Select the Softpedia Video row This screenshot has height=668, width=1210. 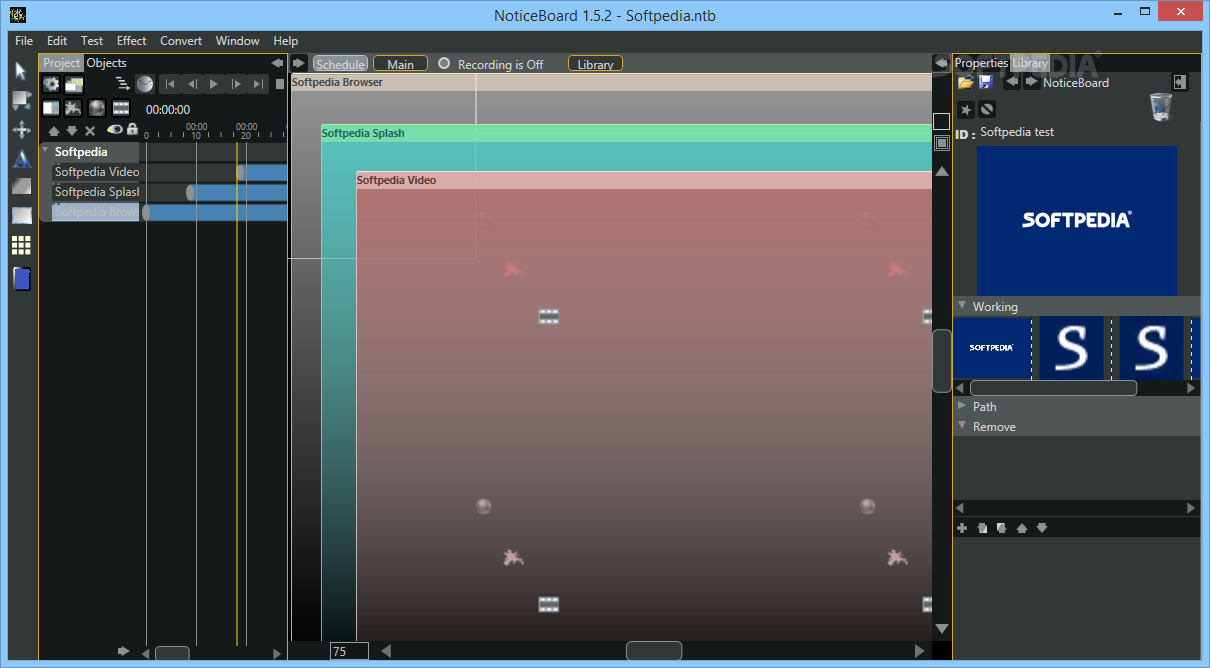[96, 172]
